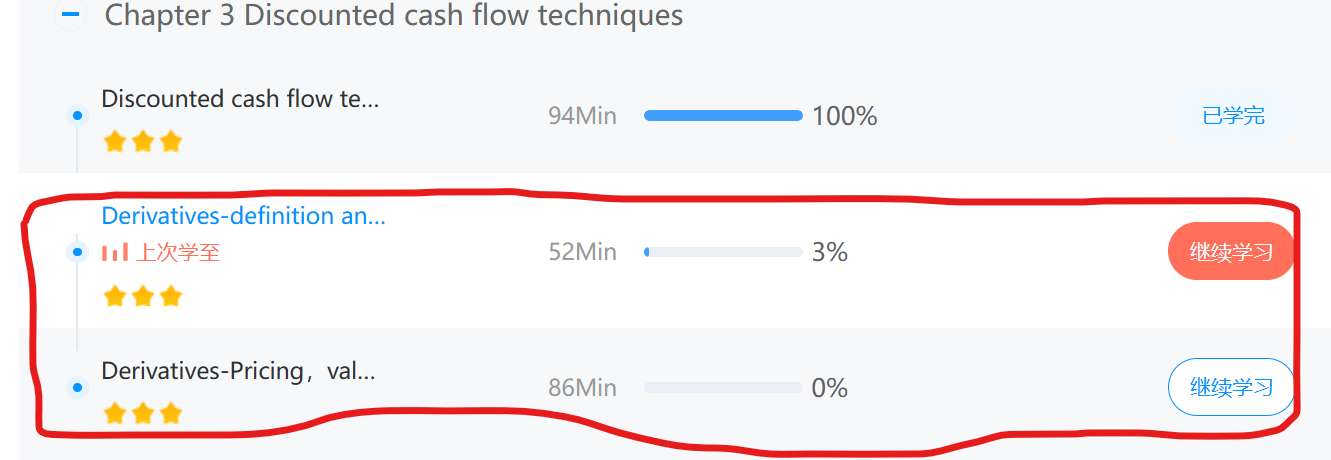
Task: Click the 0% progress bar
Action: (723, 387)
